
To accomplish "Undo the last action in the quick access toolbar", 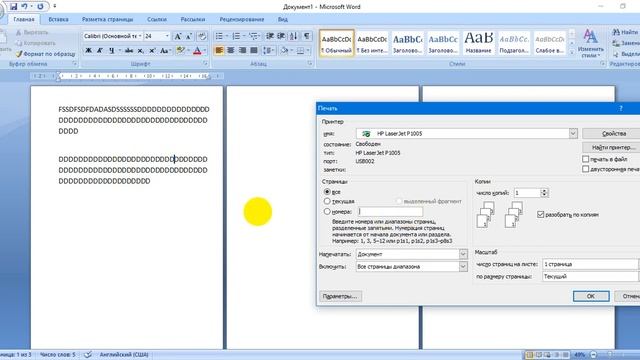I will [x=24, y=7].
